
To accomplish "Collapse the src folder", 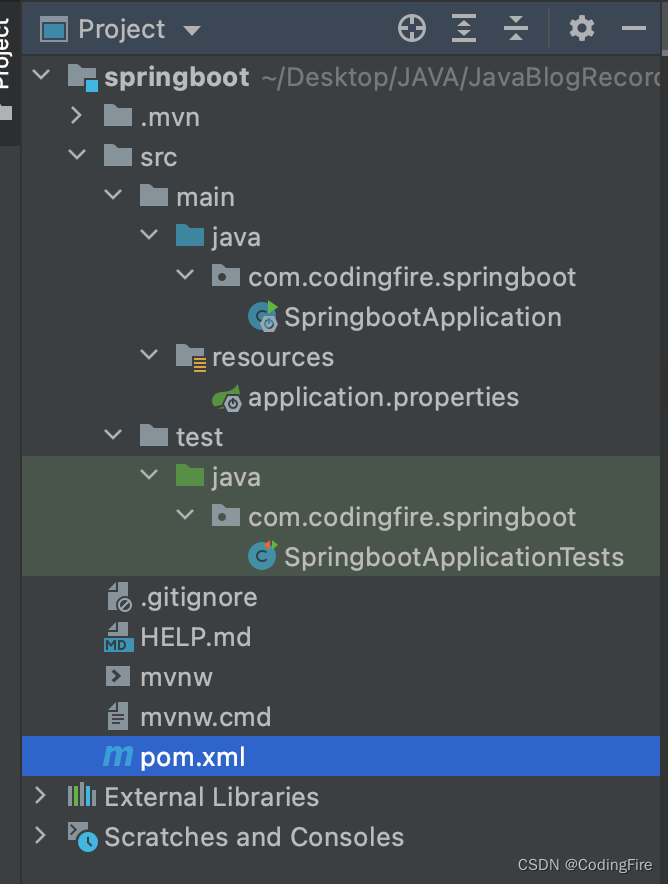I will (77, 157).
